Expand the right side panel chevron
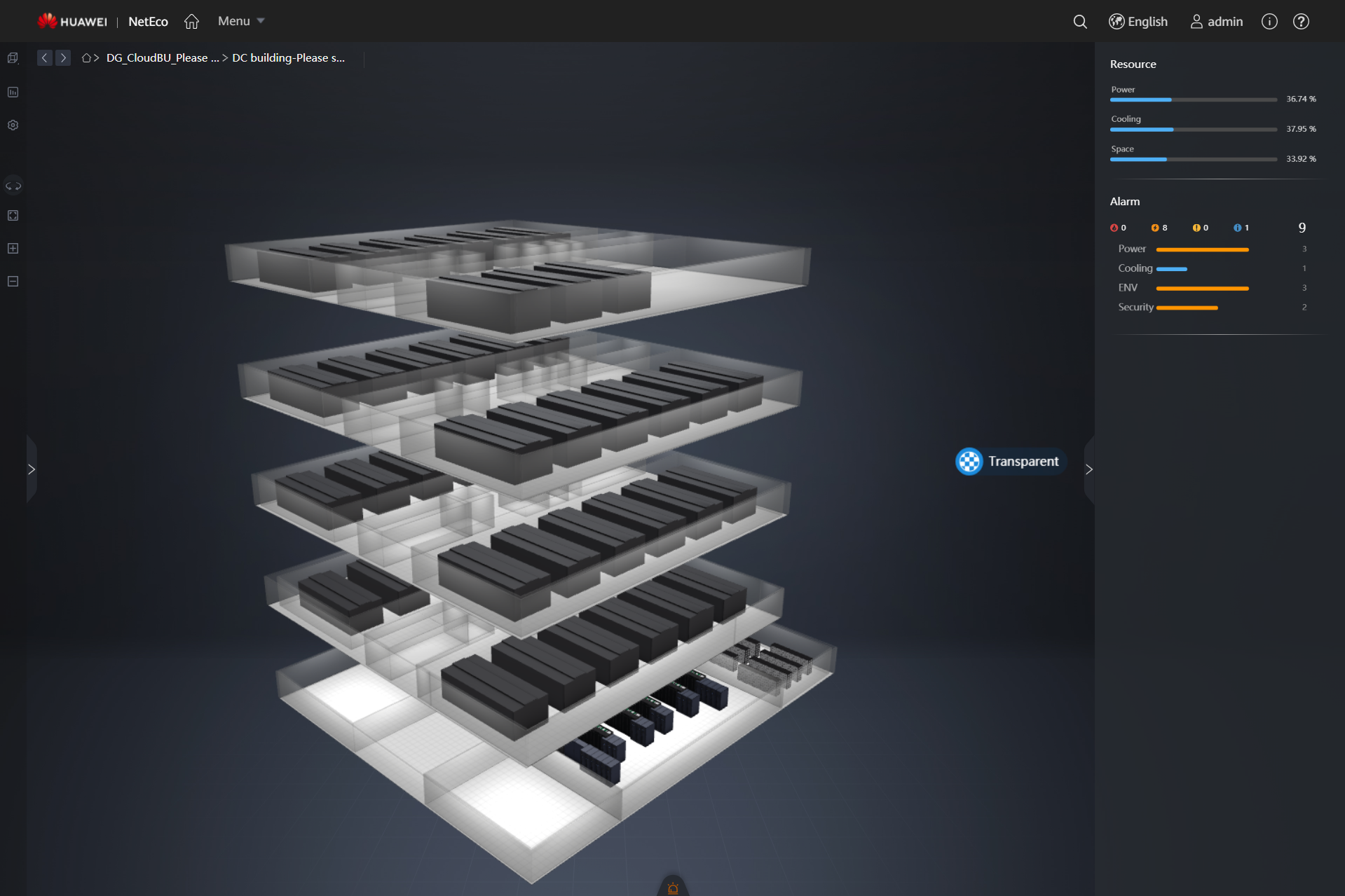1345x896 pixels. pos(1088,469)
